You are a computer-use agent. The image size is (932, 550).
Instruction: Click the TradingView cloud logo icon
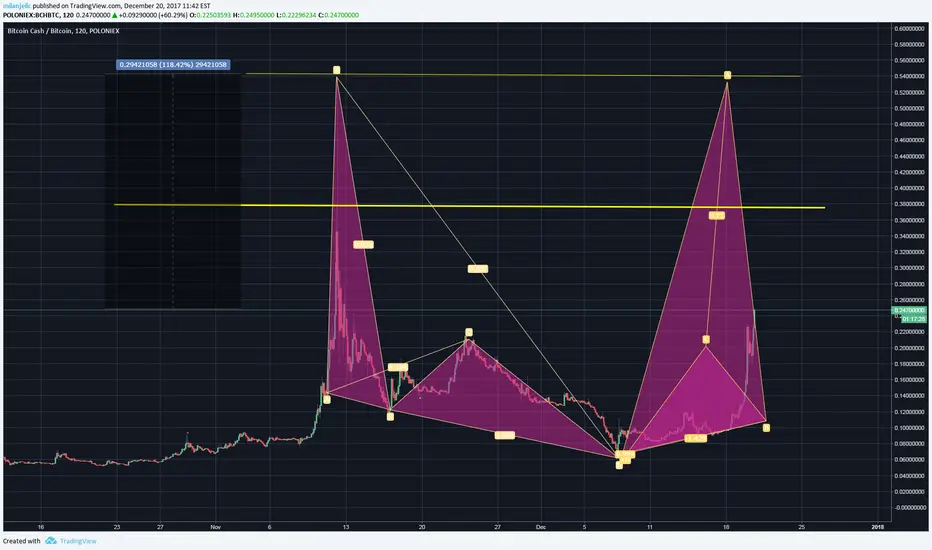coord(51,540)
